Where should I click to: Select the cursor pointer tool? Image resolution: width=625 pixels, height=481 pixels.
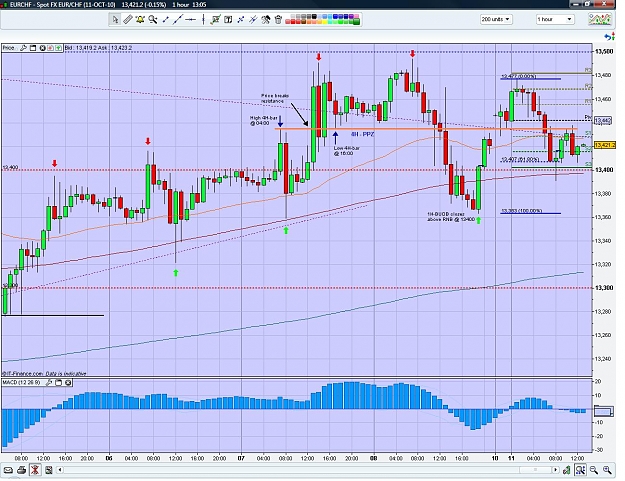(x=115, y=19)
